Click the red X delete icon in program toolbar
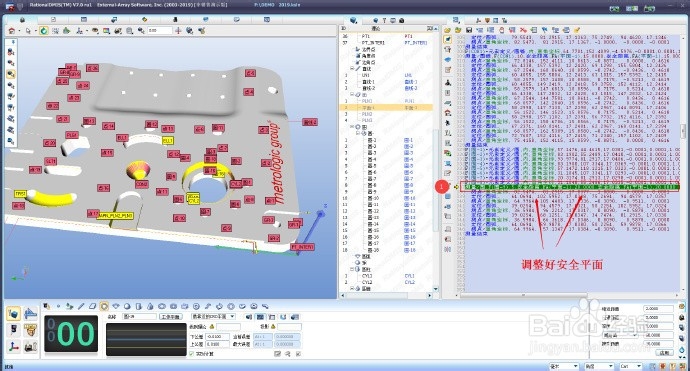Image resolution: width=690 pixels, height=371 pixels. pyautogui.click(x=523, y=30)
